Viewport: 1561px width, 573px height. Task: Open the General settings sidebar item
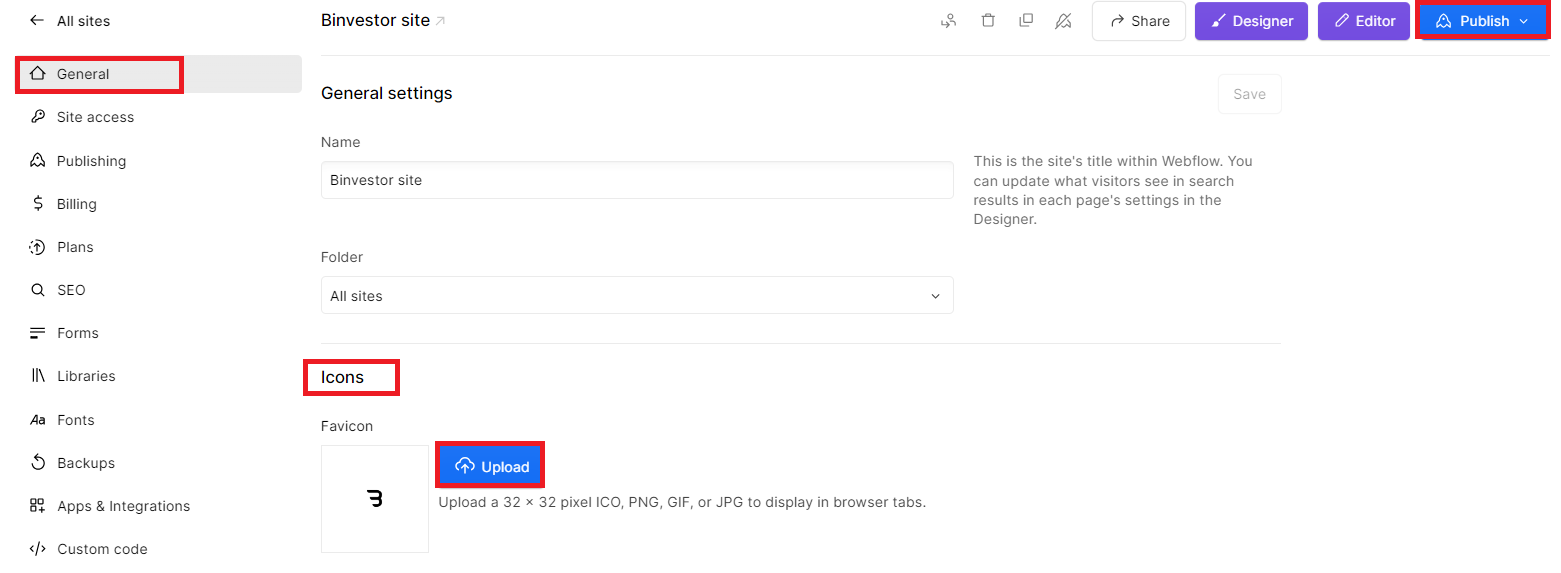[x=159, y=74]
